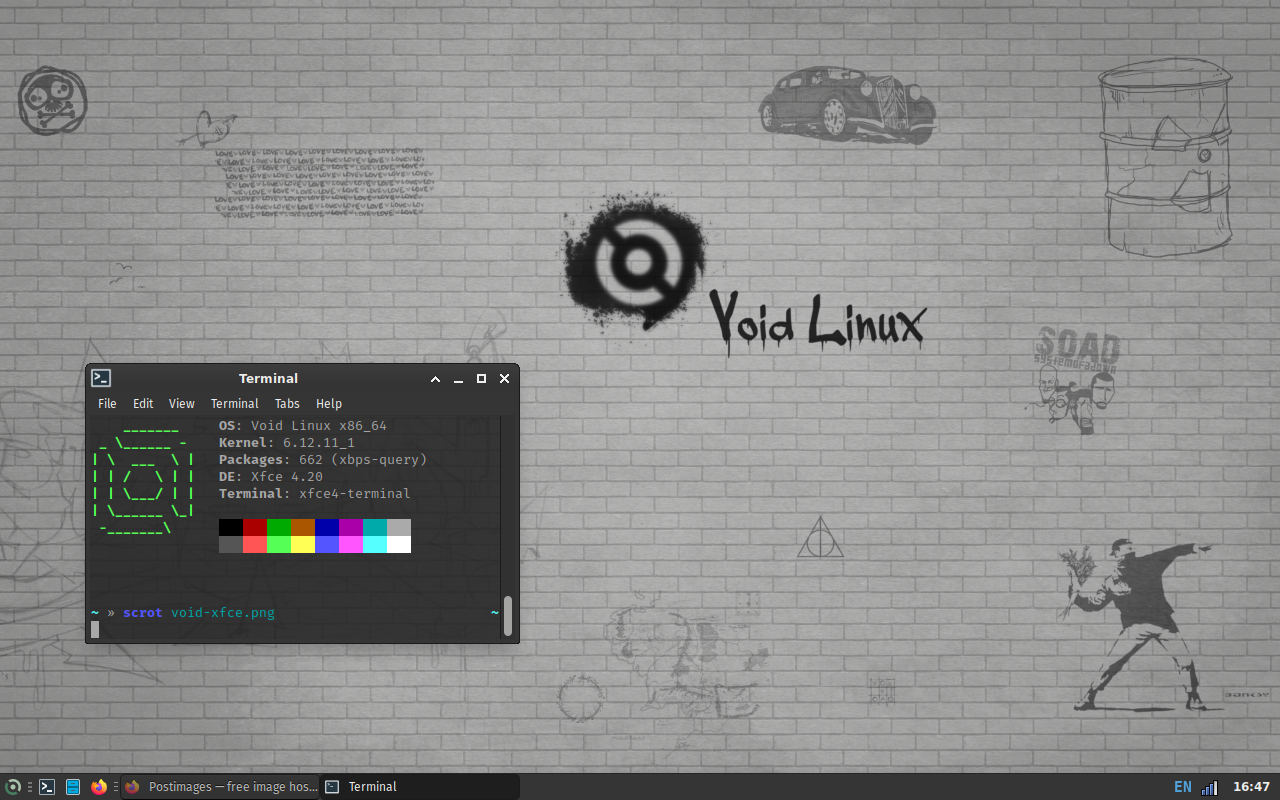Click the dark red swatch in terminal palette
This screenshot has height=800, width=1280.
pos(255,527)
